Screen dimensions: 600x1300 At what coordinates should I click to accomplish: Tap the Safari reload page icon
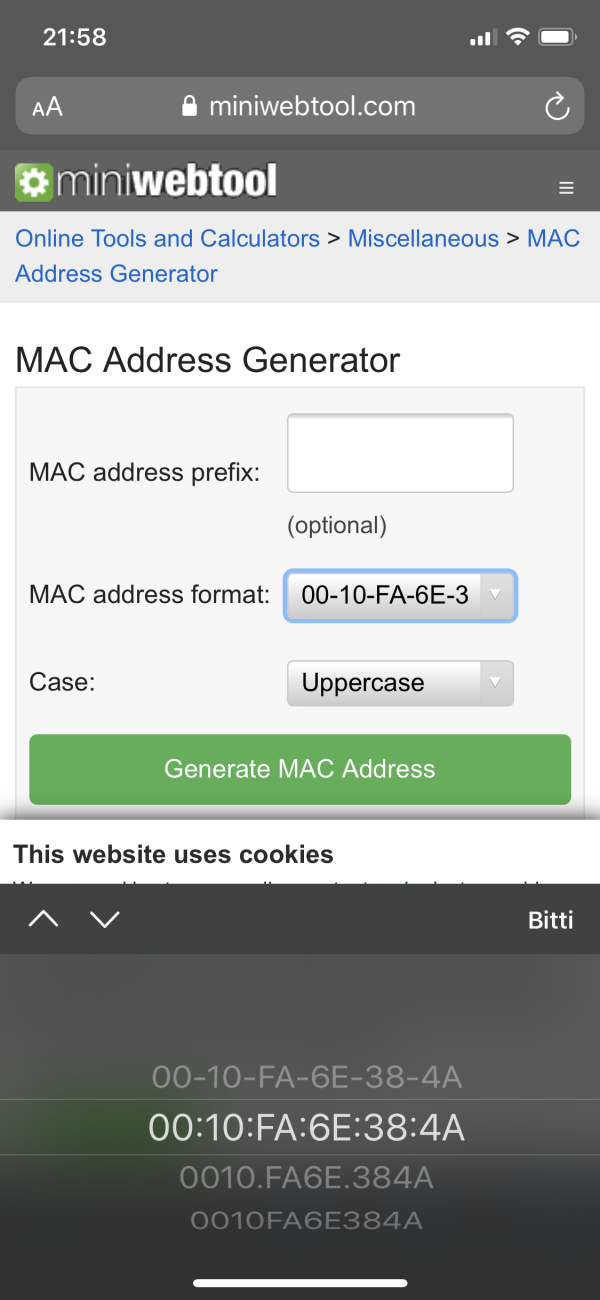point(557,107)
